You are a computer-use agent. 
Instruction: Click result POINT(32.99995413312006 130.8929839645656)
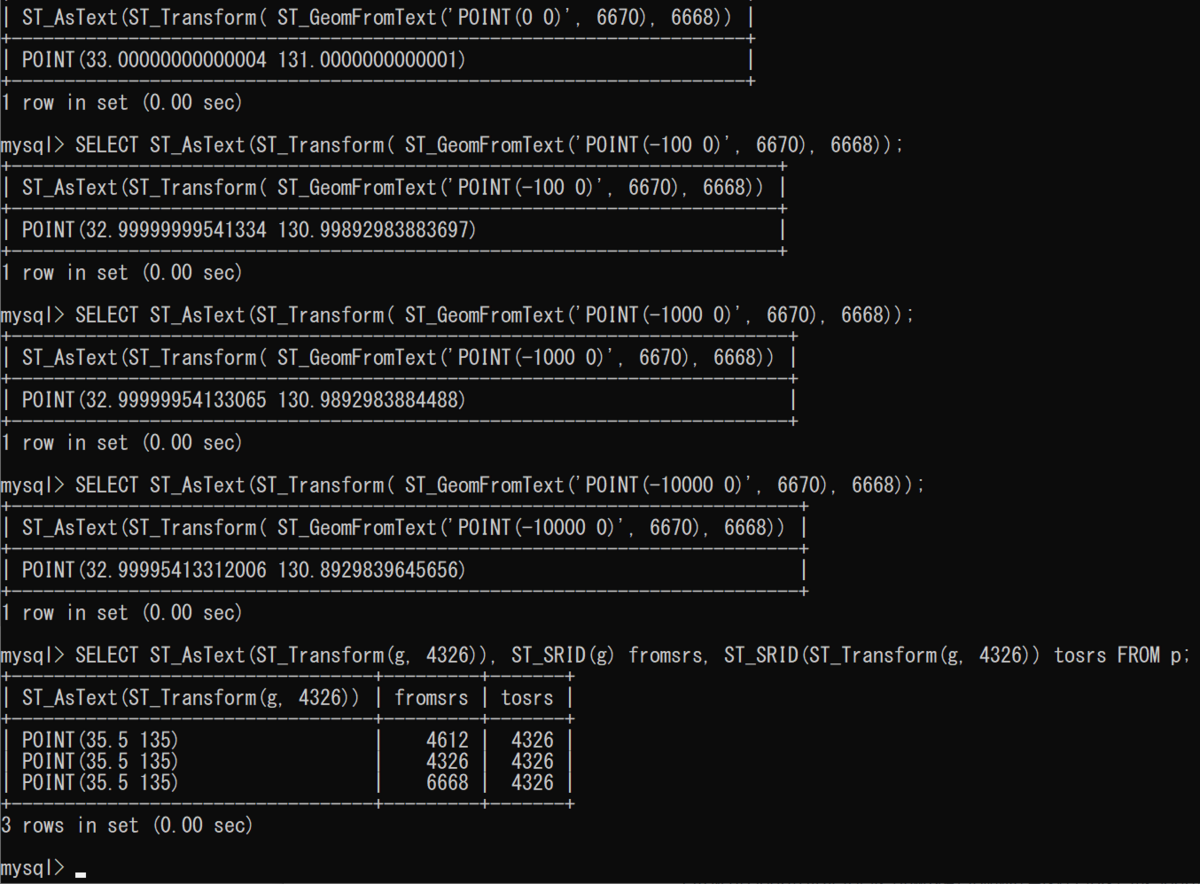coord(244,570)
